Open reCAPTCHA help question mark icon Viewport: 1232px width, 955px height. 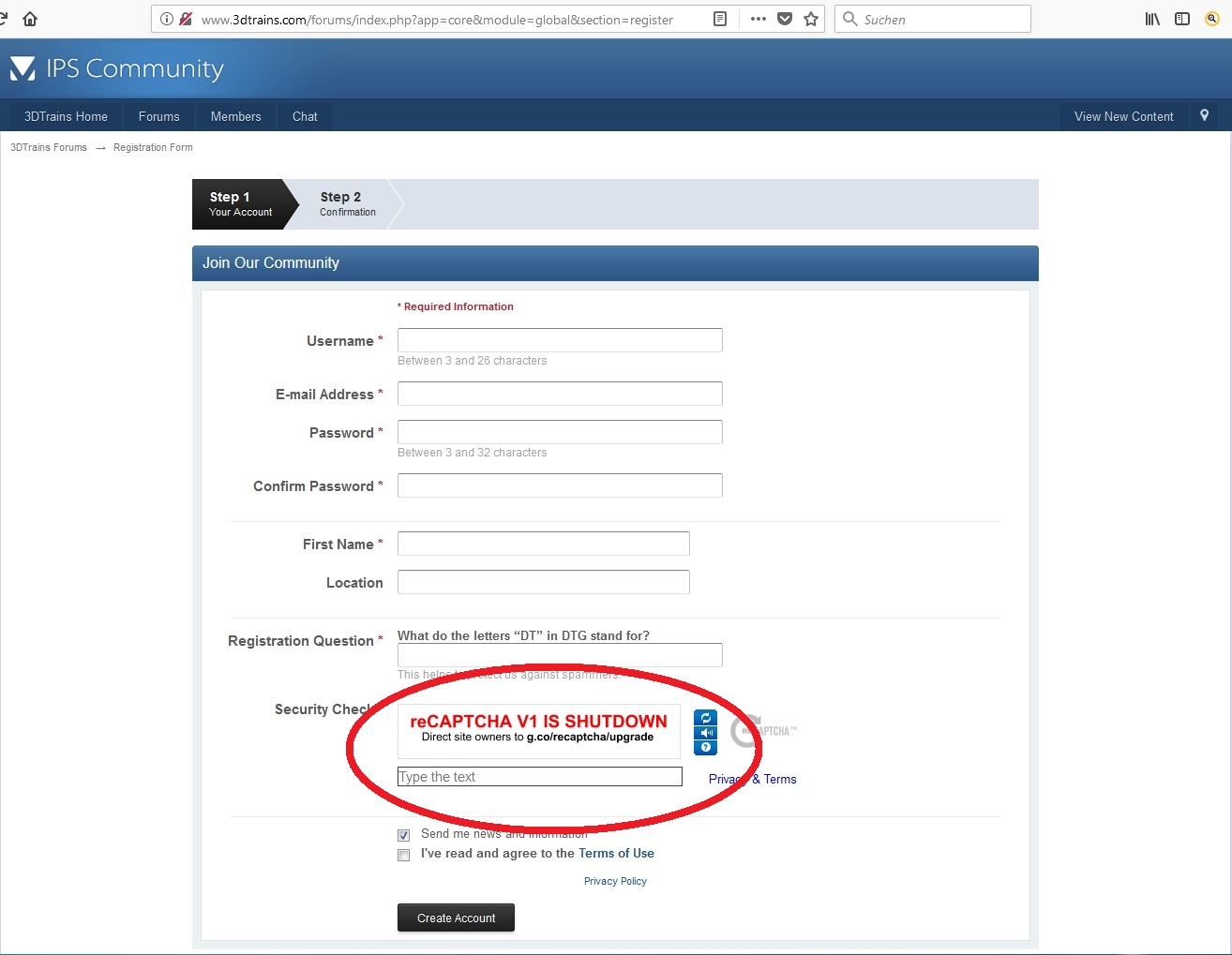coord(705,747)
